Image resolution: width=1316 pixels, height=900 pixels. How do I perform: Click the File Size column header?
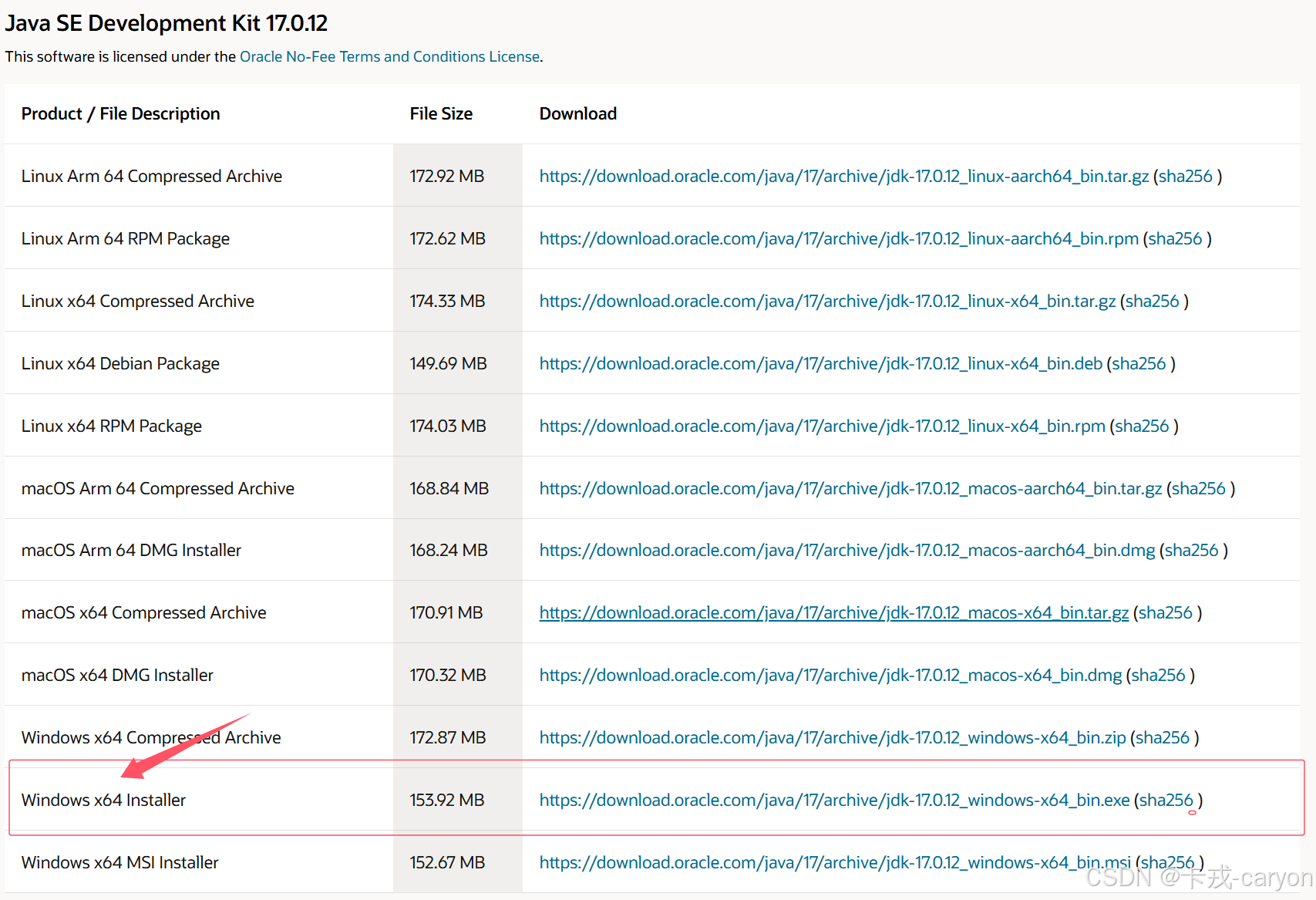pos(441,113)
